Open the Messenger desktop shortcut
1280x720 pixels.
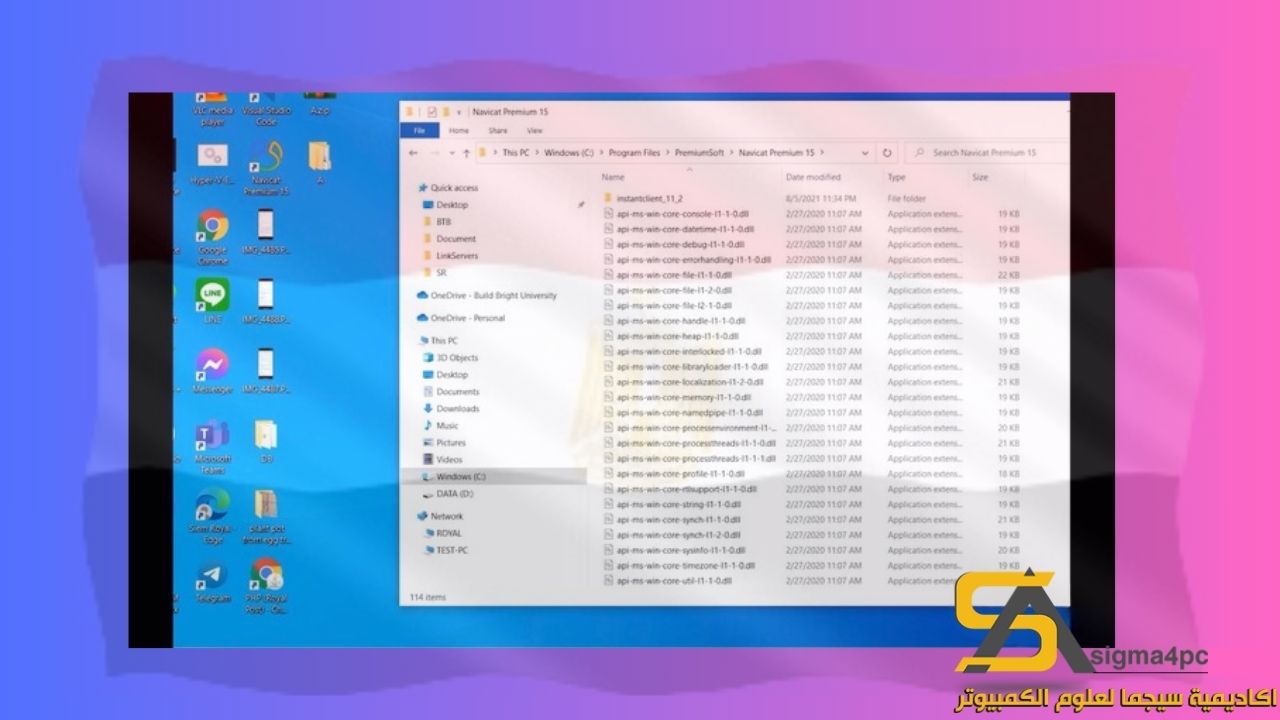(212, 370)
